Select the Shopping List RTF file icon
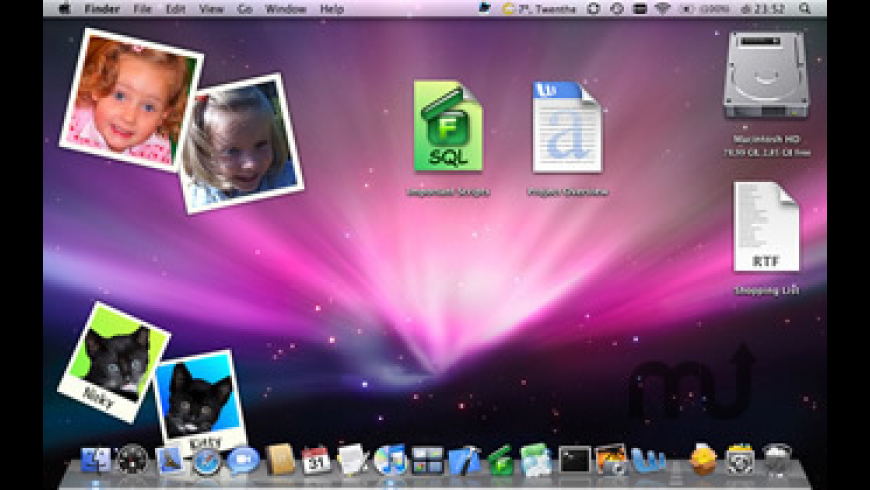This screenshot has width=870, height=490. [766, 226]
